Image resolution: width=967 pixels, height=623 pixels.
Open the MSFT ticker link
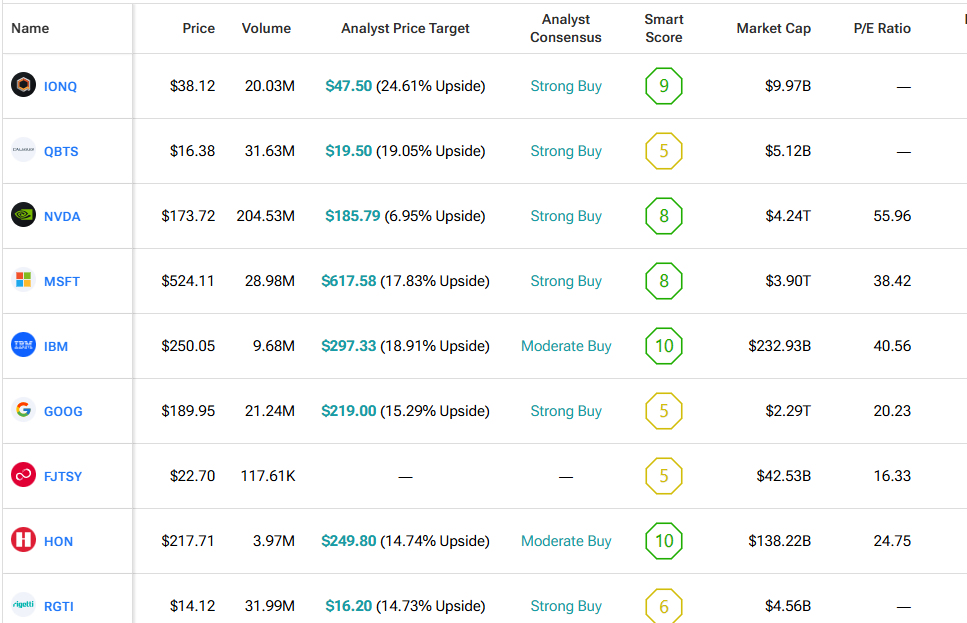[62, 282]
